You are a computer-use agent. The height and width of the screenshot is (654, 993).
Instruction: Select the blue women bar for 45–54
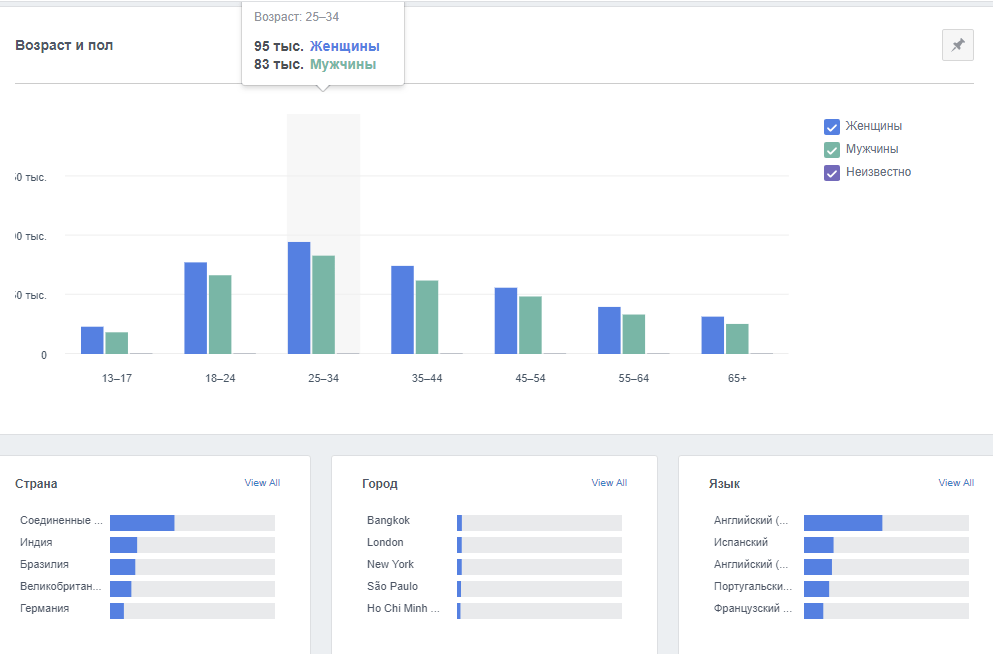[506, 320]
